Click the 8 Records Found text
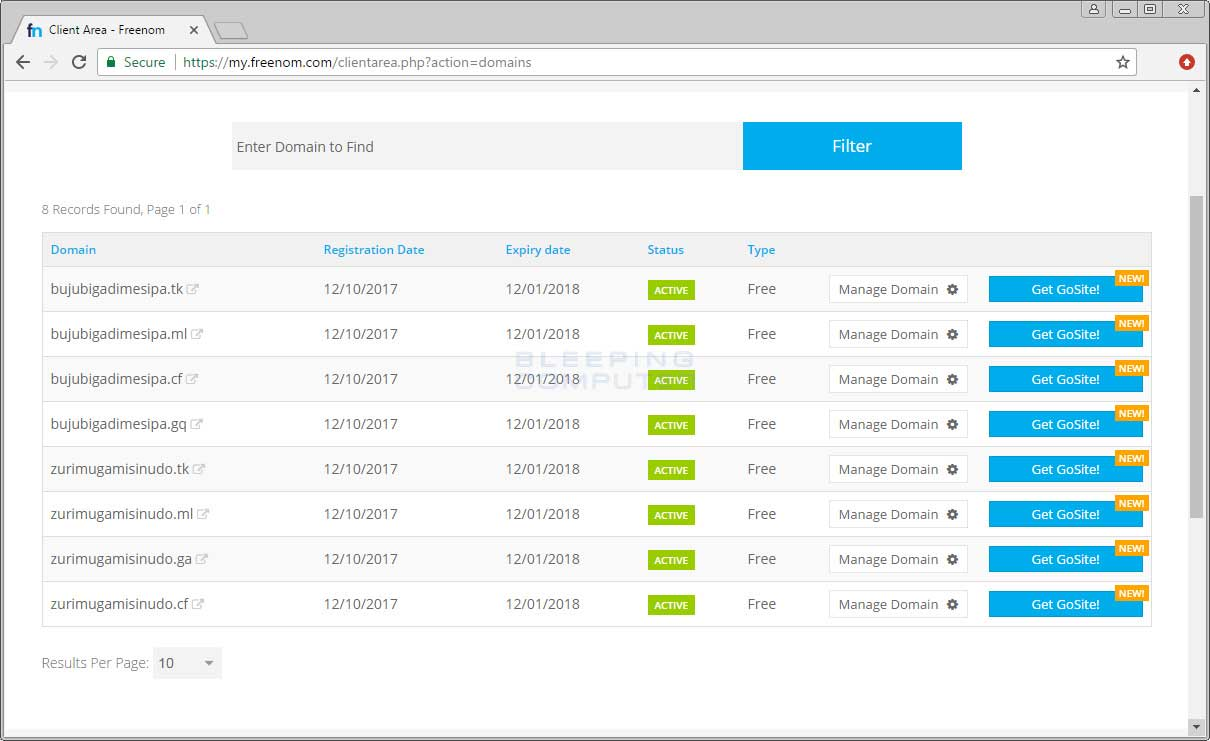 click(x=90, y=210)
